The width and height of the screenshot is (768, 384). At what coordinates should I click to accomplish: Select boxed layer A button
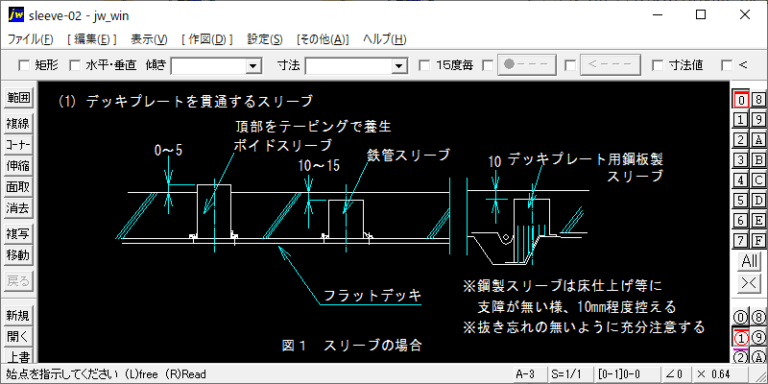(x=759, y=140)
